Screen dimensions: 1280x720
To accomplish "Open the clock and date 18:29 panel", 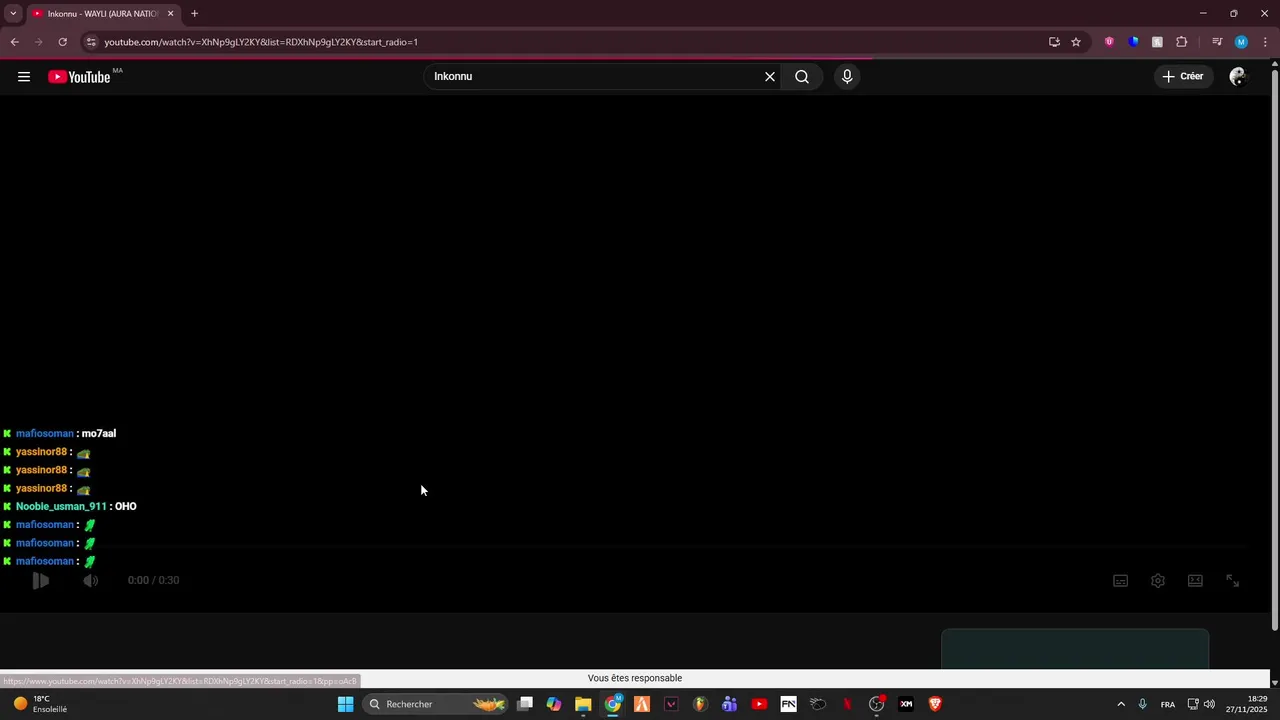I will click(1246, 704).
